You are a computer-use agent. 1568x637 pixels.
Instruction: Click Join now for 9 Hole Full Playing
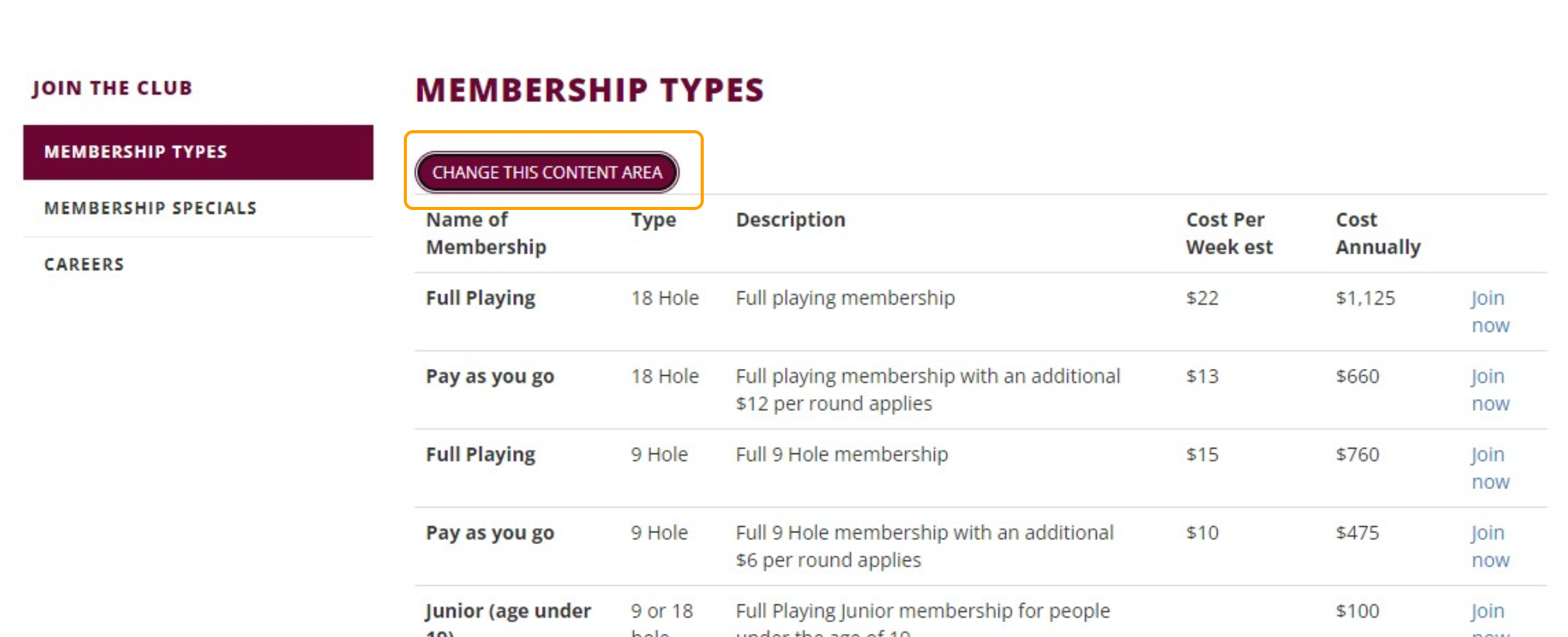1490,468
